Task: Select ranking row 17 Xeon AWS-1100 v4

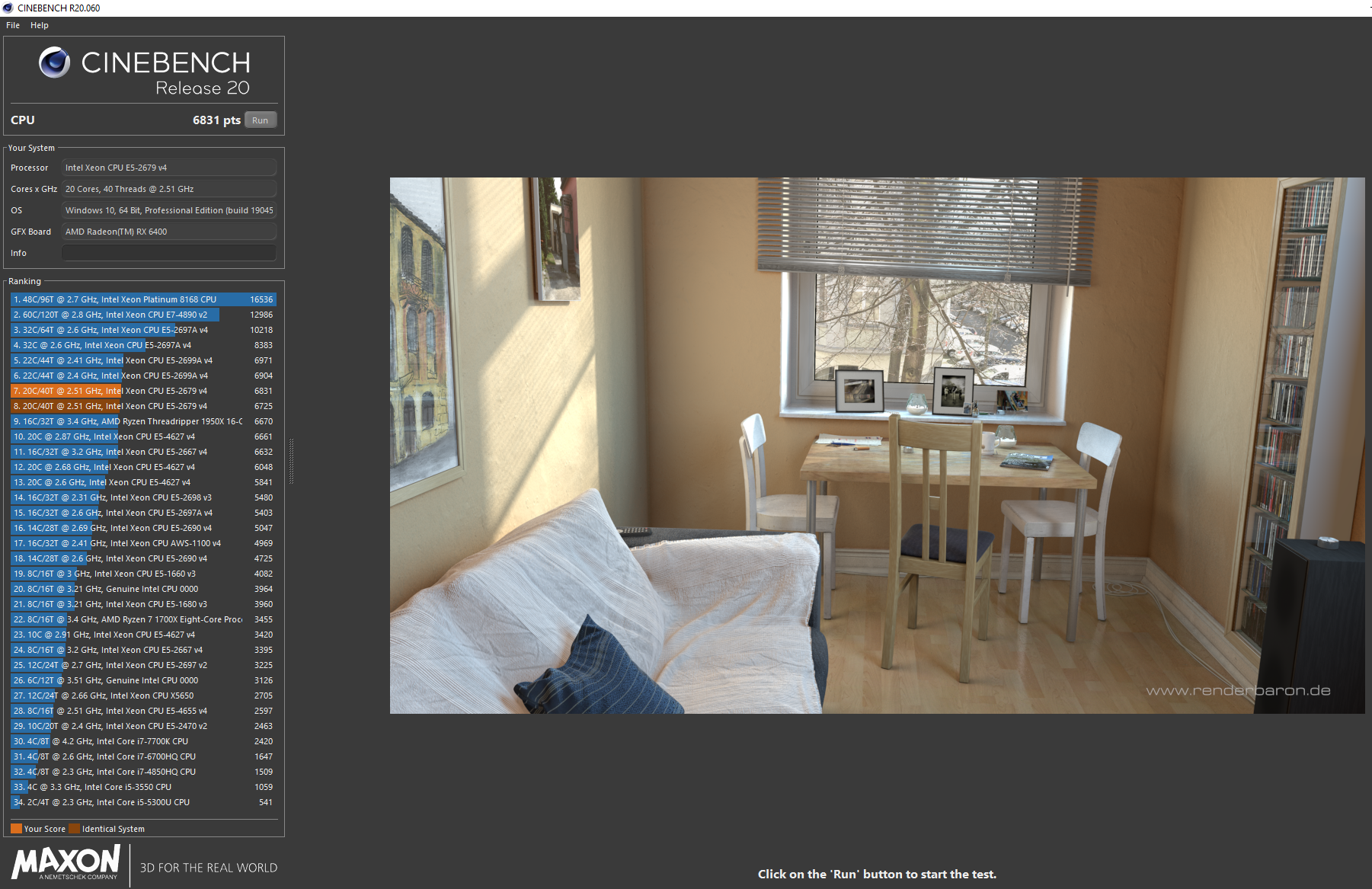Action: coord(143,543)
